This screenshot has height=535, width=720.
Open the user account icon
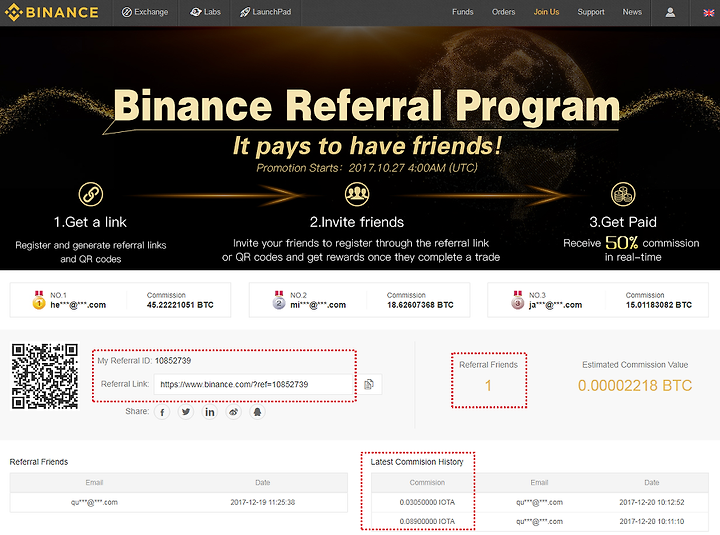coord(670,12)
